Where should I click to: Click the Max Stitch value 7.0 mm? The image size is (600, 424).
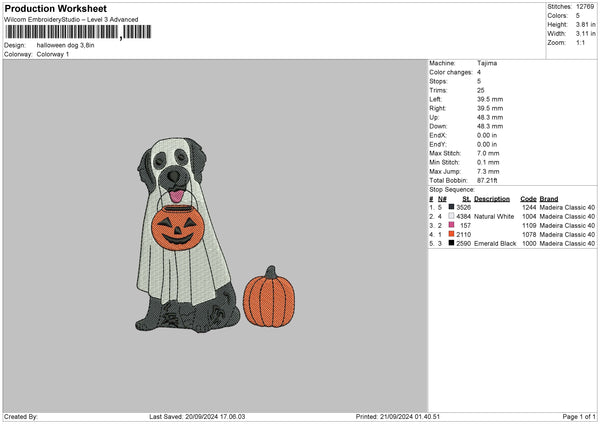tap(488, 153)
